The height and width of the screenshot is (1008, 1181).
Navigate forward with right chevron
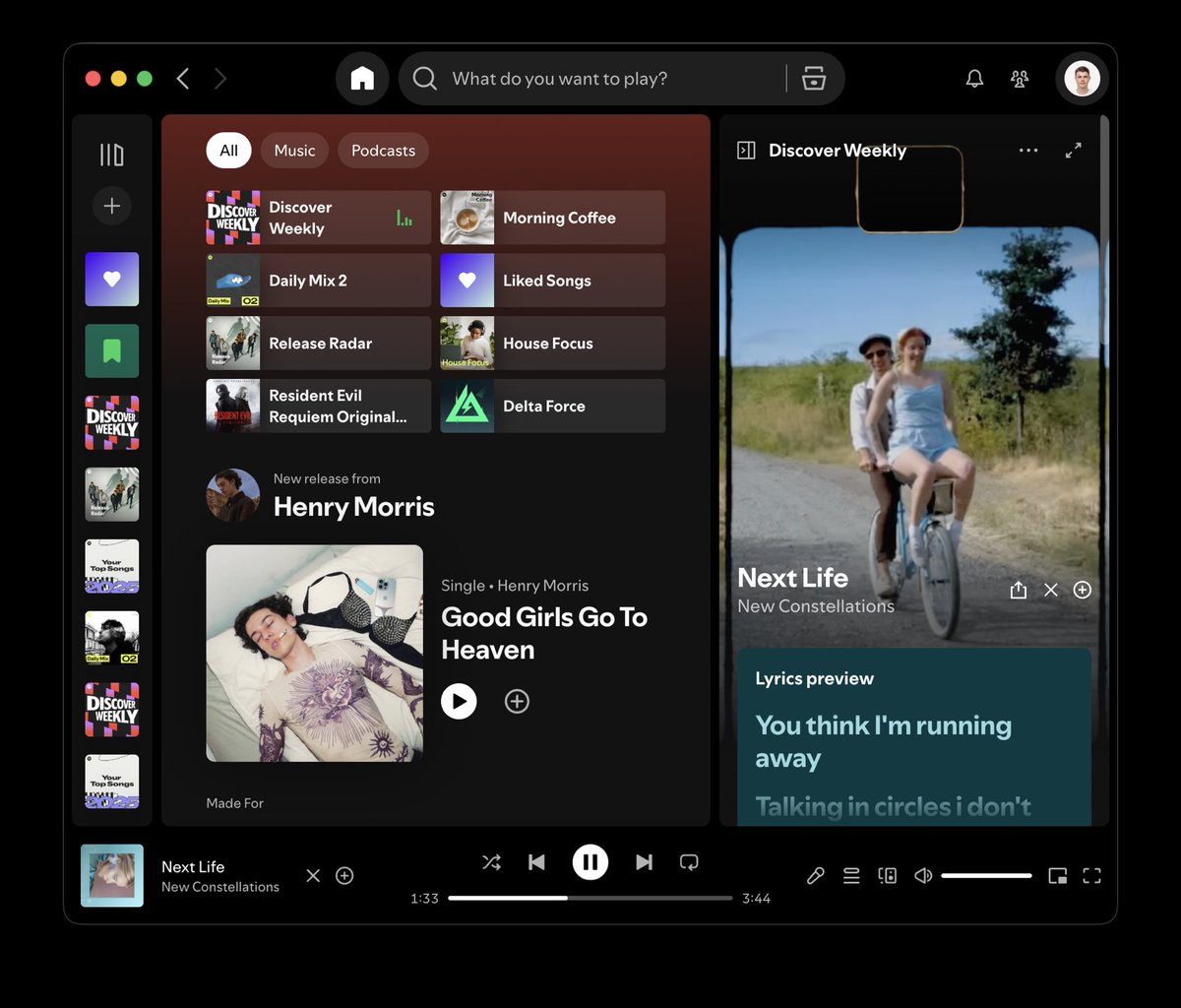click(x=220, y=79)
